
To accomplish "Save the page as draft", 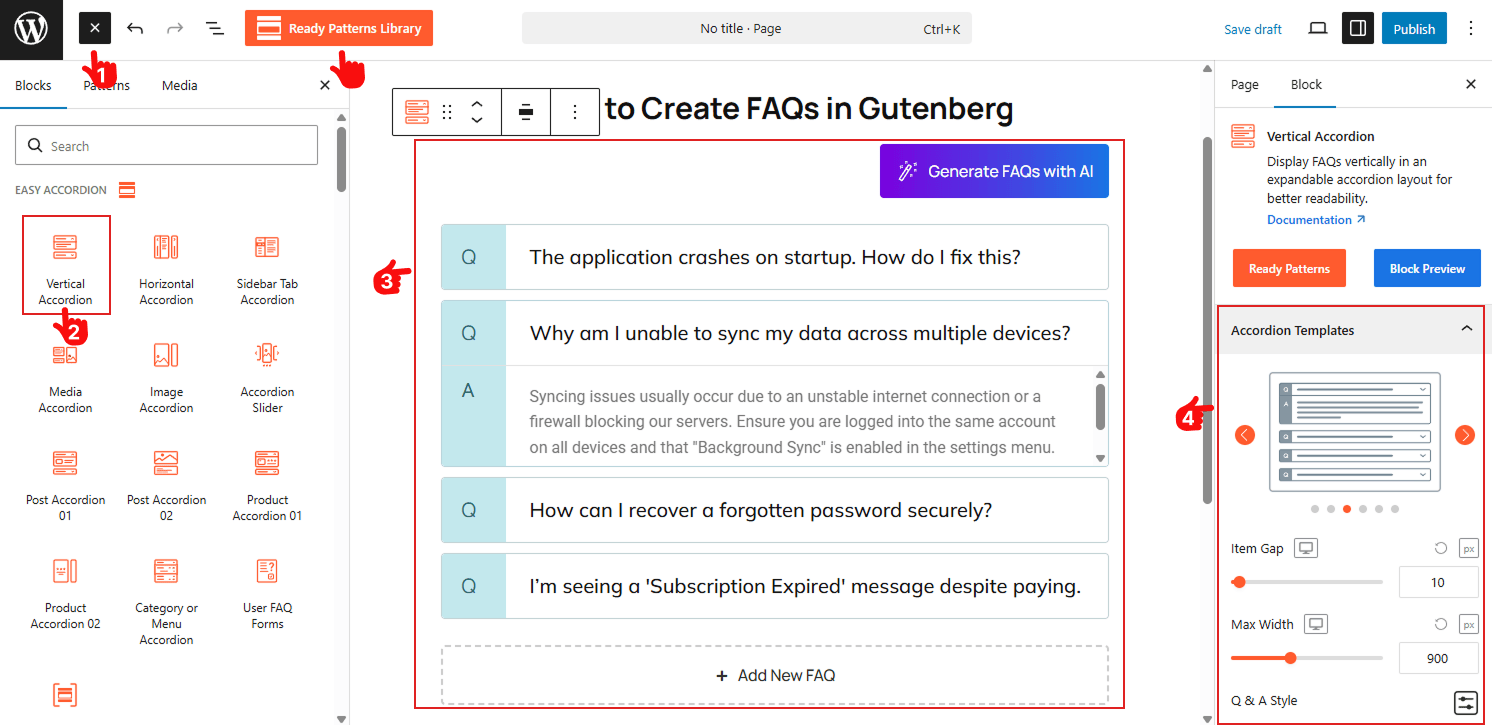I will click(1253, 29).
